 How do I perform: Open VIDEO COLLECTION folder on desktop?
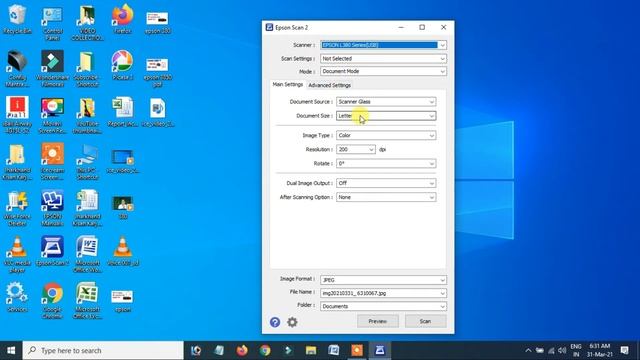coord(87,22)
